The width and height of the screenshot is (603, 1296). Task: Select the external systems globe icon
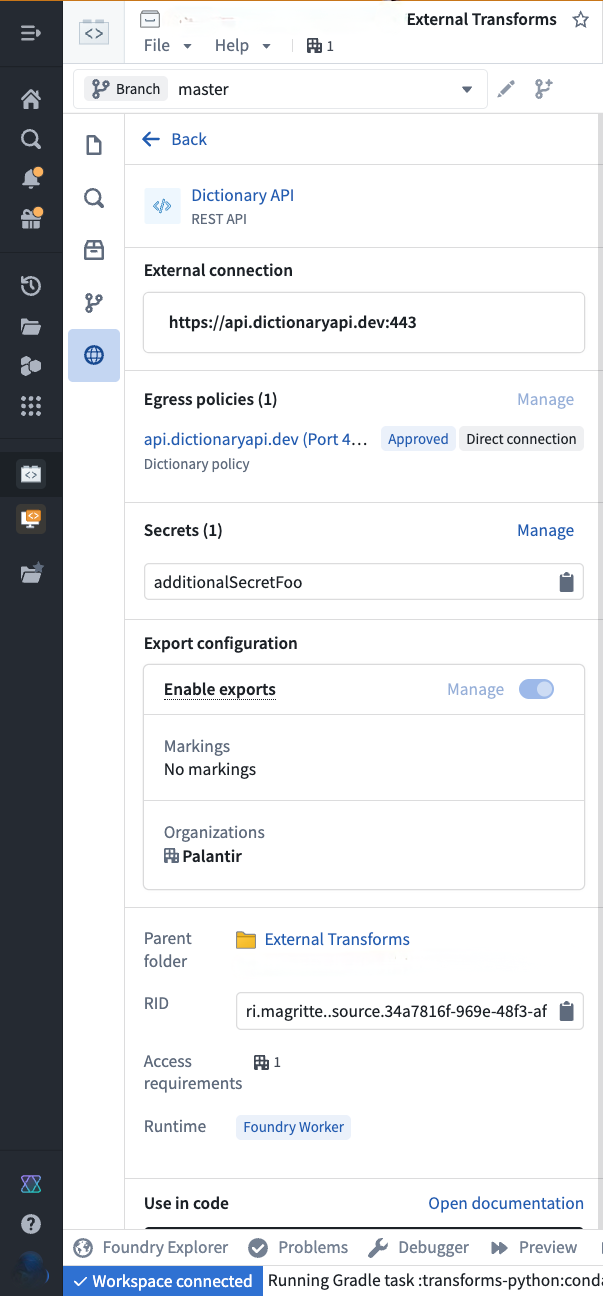(94, 355)
